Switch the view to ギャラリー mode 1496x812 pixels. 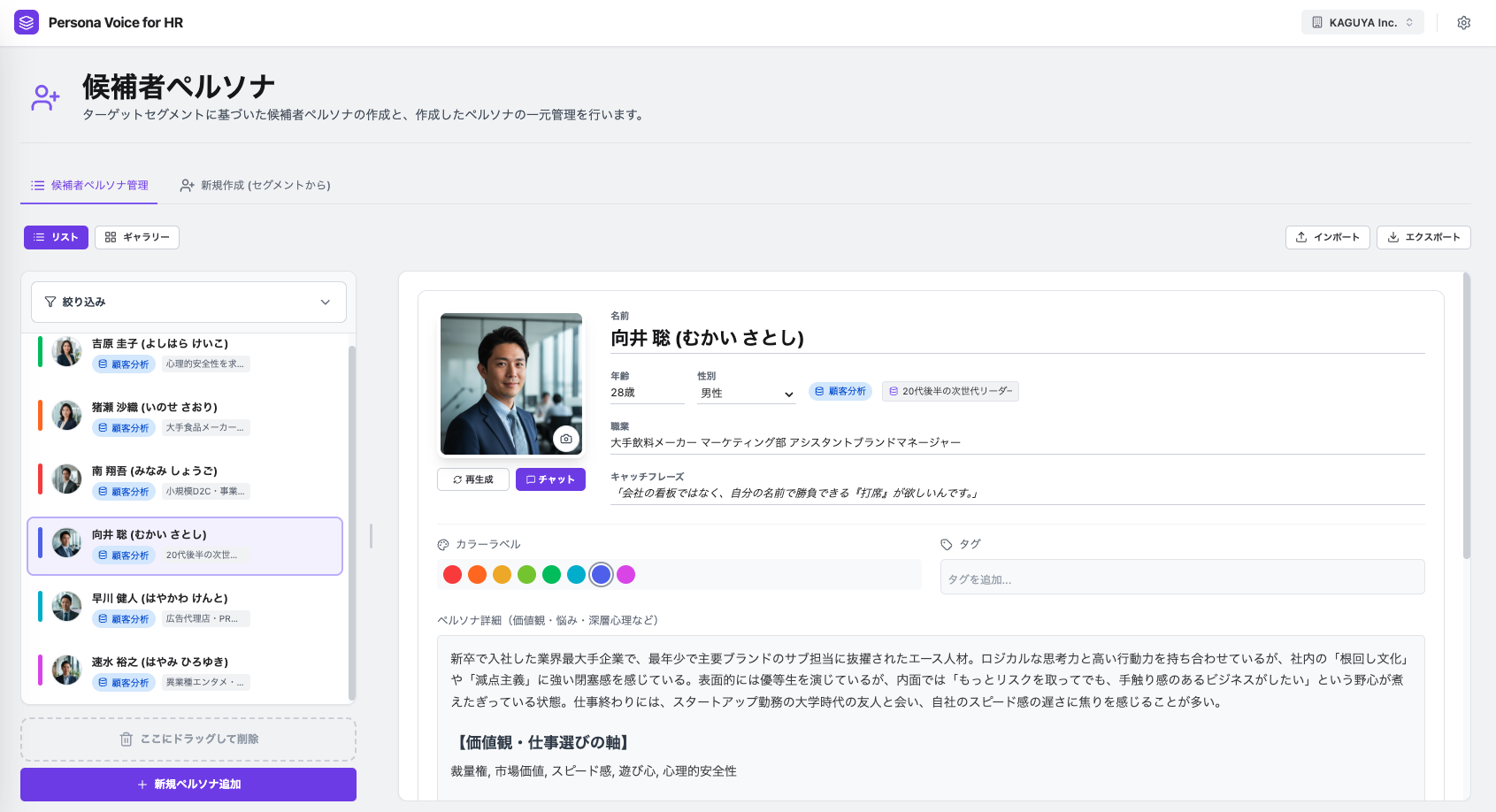click(x=136, y=237)
